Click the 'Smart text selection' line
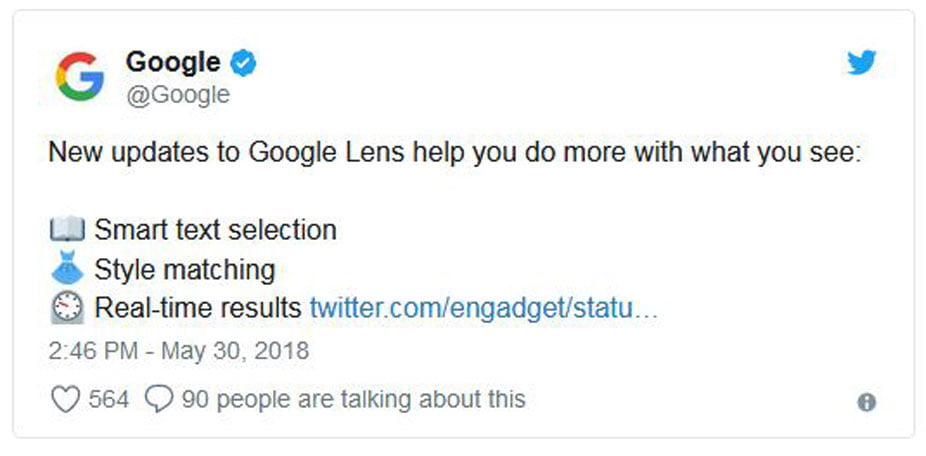 [216, 230]
